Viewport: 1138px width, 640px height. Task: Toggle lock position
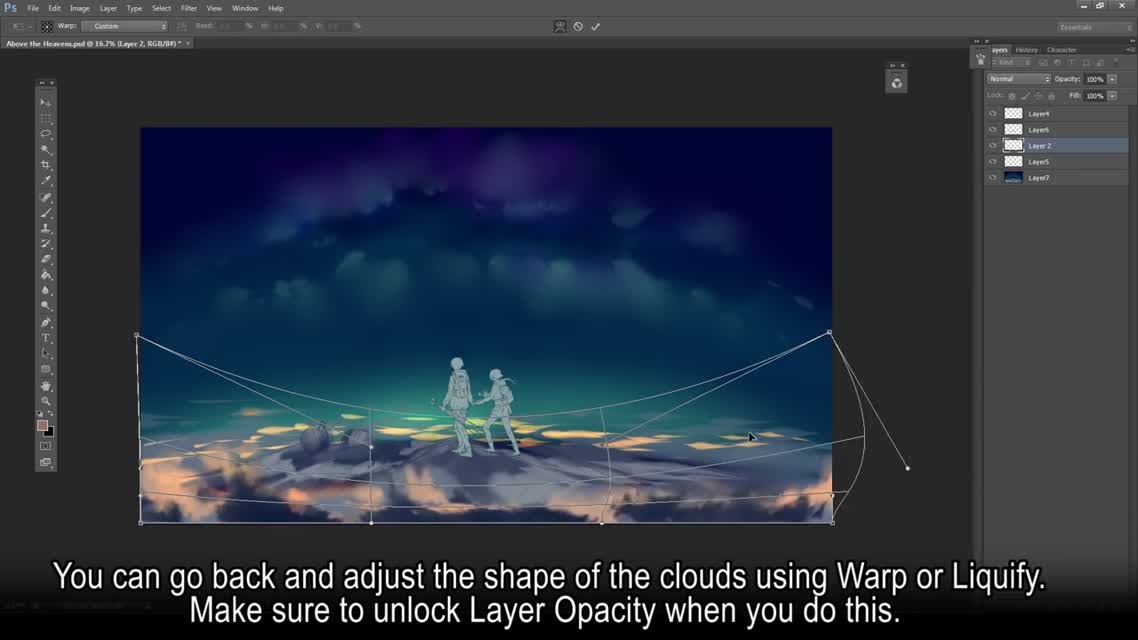[x=1039, y=96]
